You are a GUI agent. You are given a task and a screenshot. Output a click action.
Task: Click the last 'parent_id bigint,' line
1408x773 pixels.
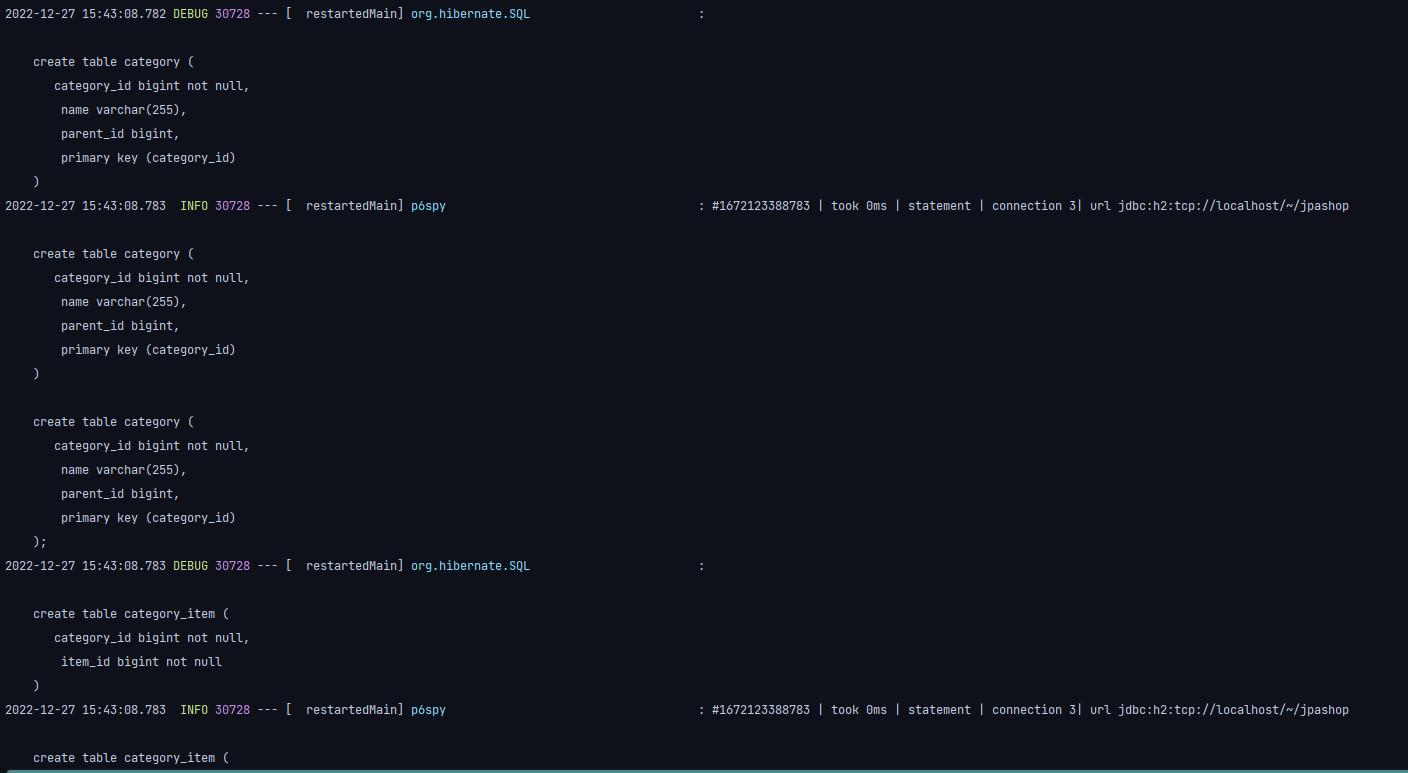coord(120,494)
